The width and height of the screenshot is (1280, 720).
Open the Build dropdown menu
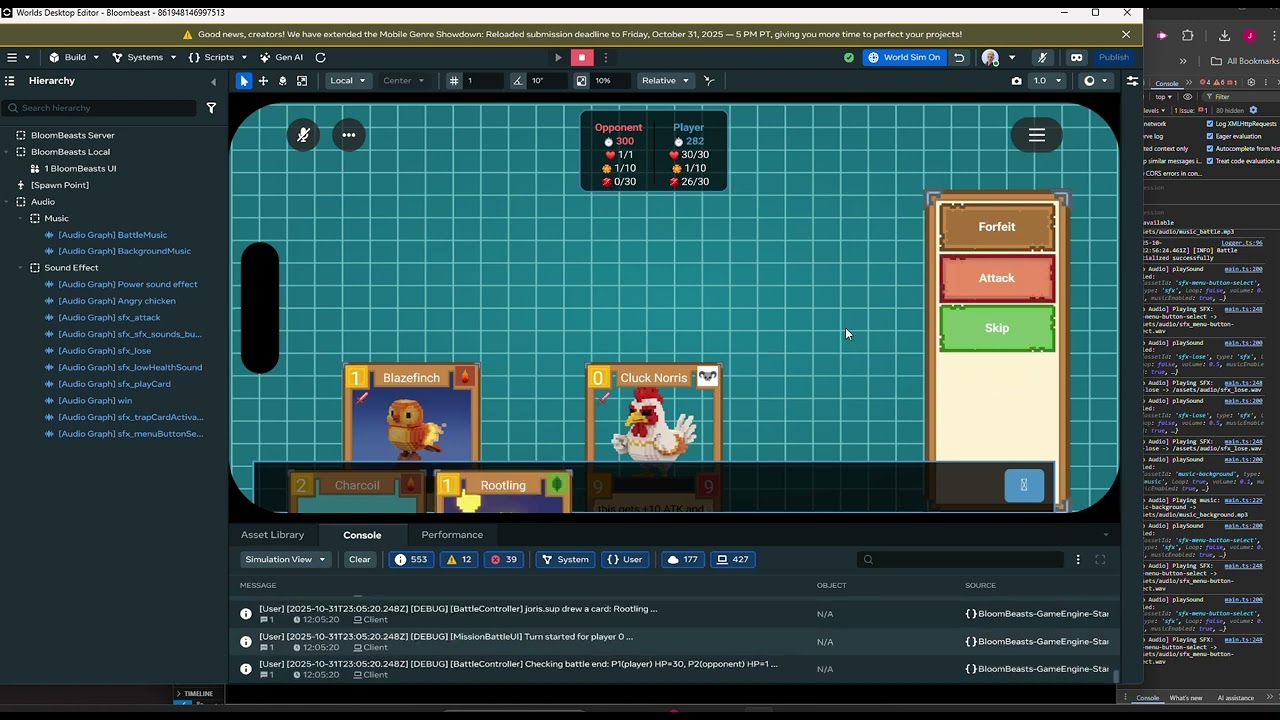[x=72, y=57]
